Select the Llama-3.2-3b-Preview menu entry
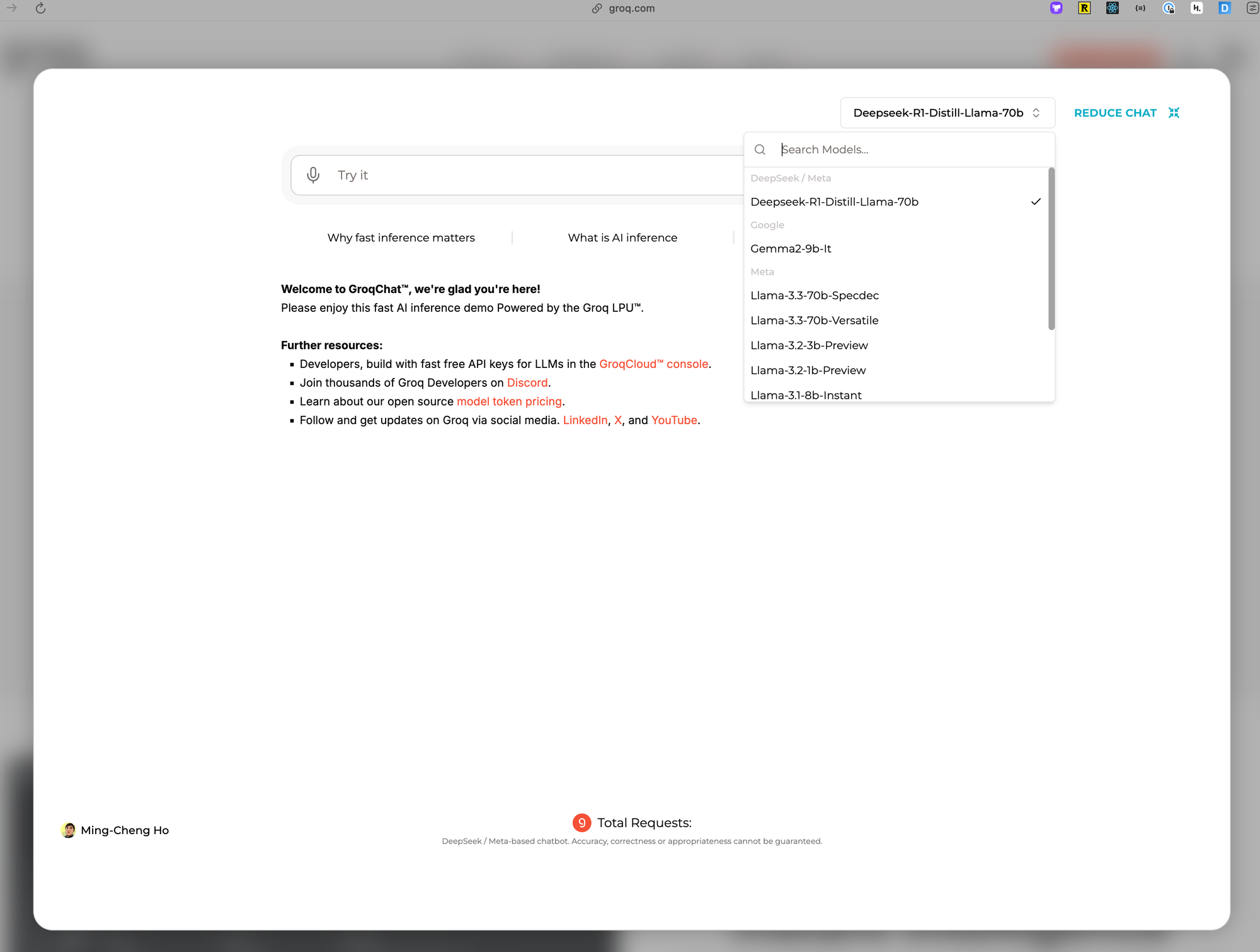The height and width of the screenshot is (952, 1260). (x=809, y=345)
